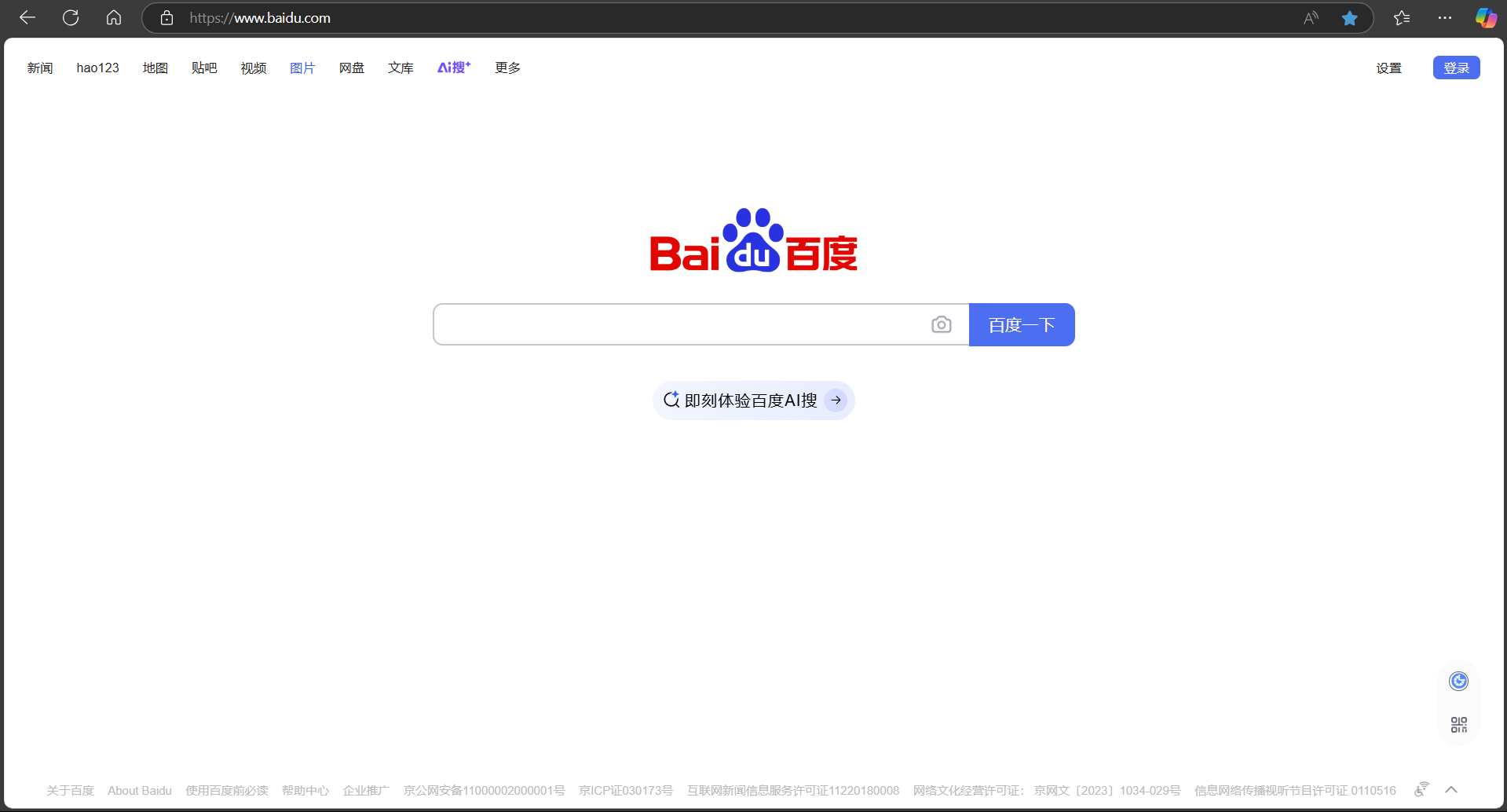Screen dimensions: 1507x812
Task: View site information lock icon
Action: (x=166, y=18)
